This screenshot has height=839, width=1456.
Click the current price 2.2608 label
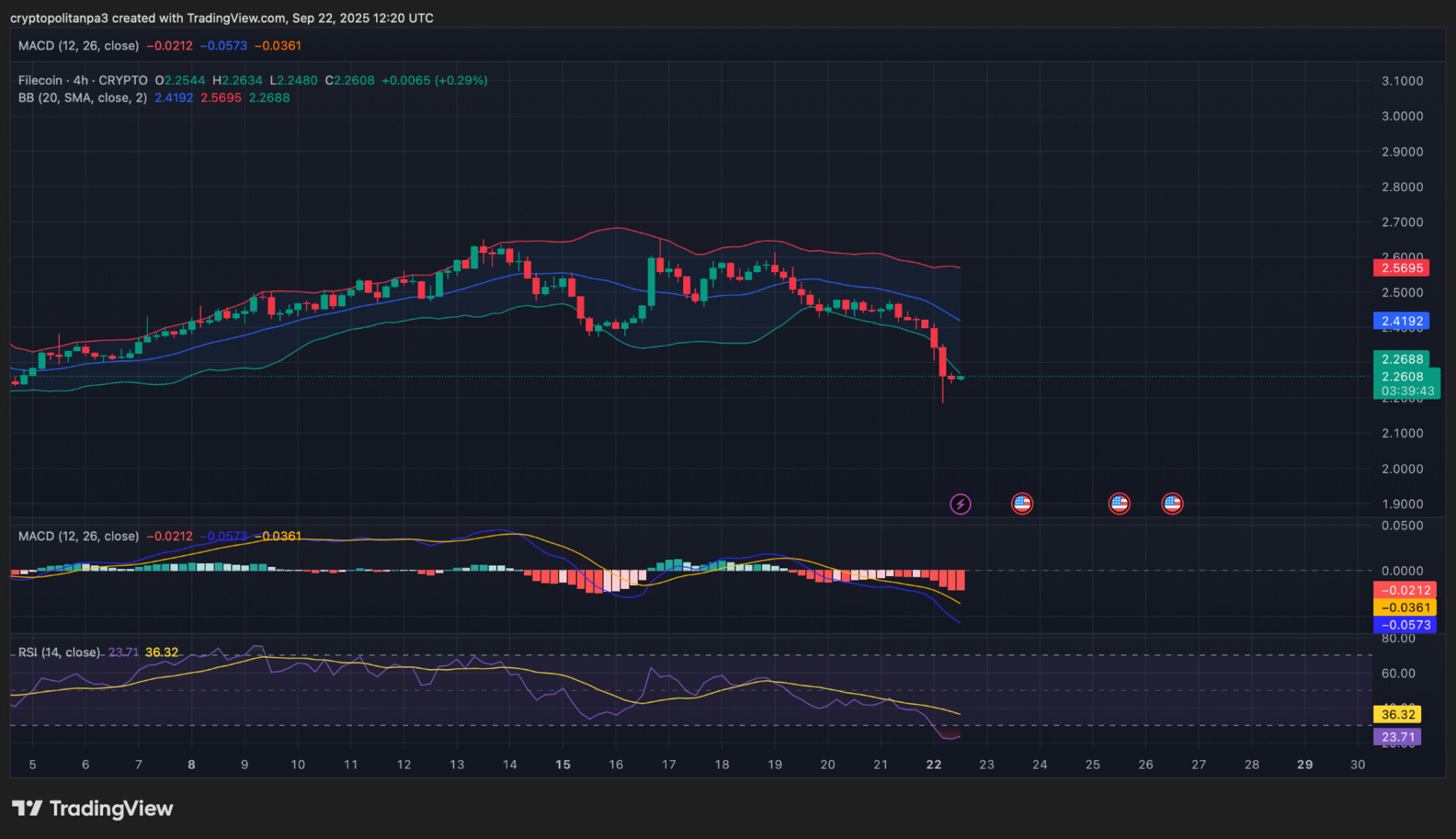point(1402,377)
